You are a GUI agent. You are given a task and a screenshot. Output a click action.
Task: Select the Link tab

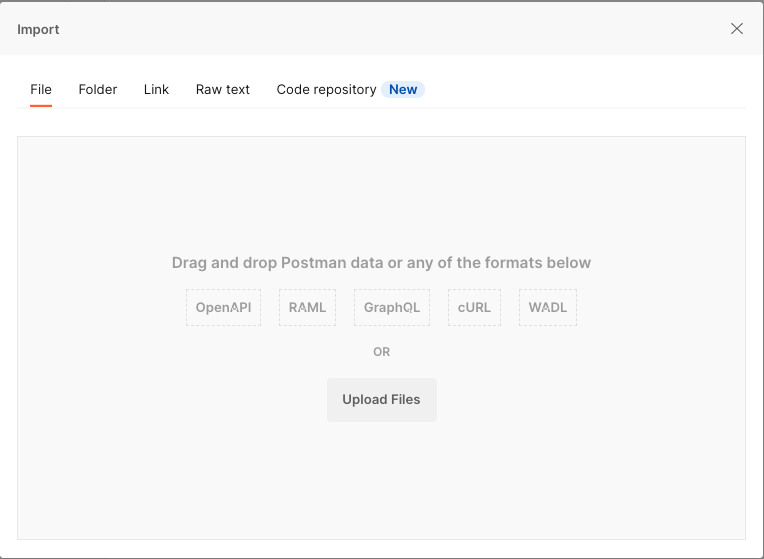(156, 89)
